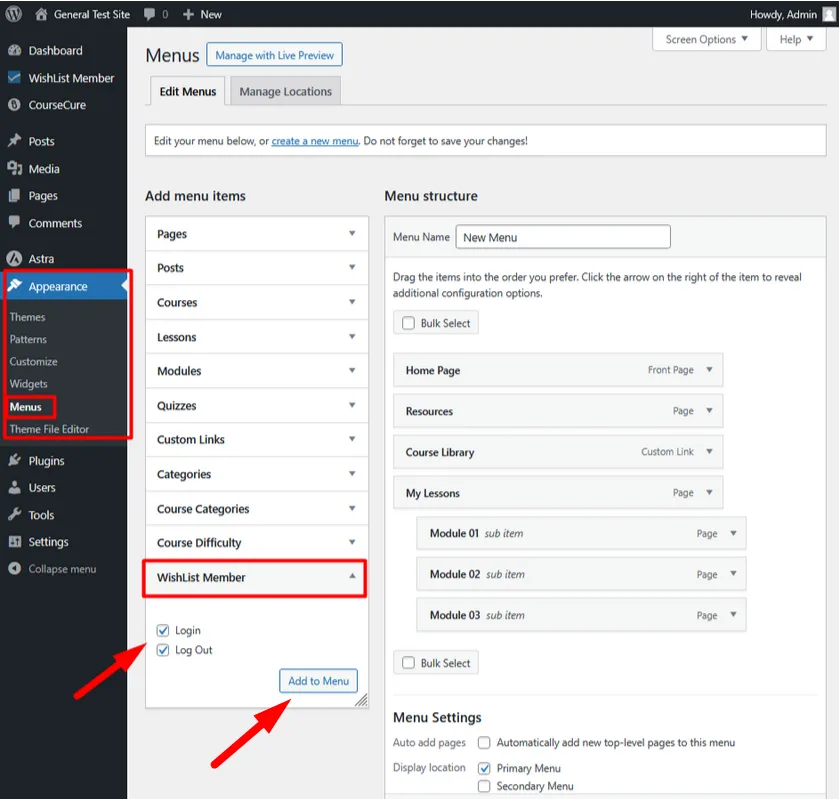Open Screen Options dropdown
839x799 pixels.
(706, 38)
